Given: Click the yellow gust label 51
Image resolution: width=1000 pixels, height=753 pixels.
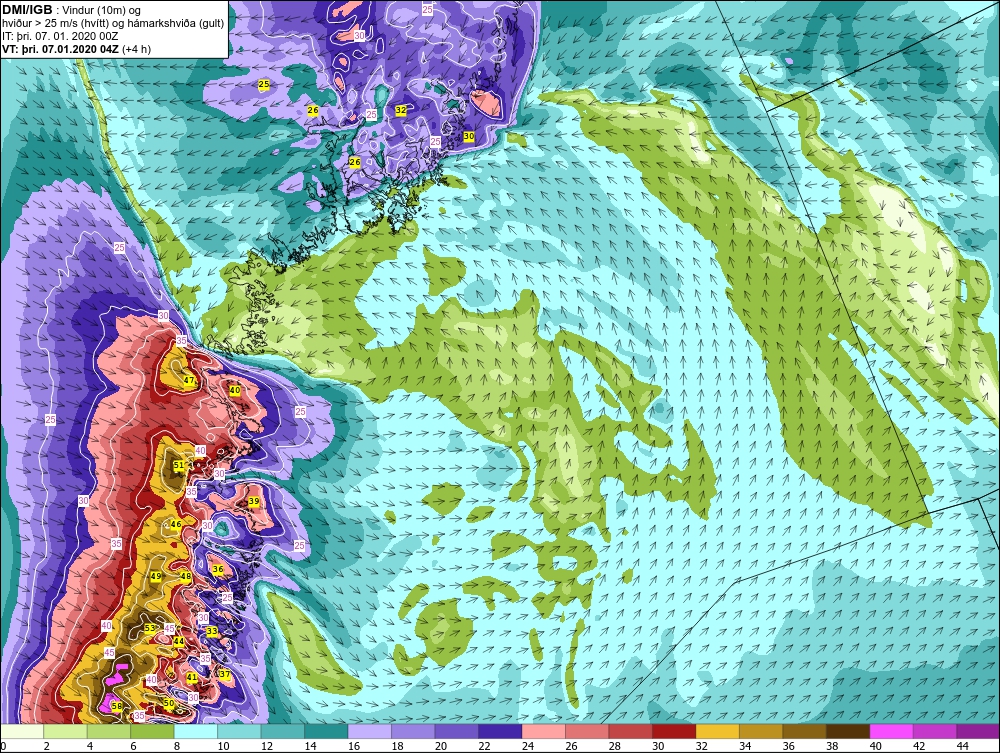Looking at the screenshot, I should (x=179, y=465).
